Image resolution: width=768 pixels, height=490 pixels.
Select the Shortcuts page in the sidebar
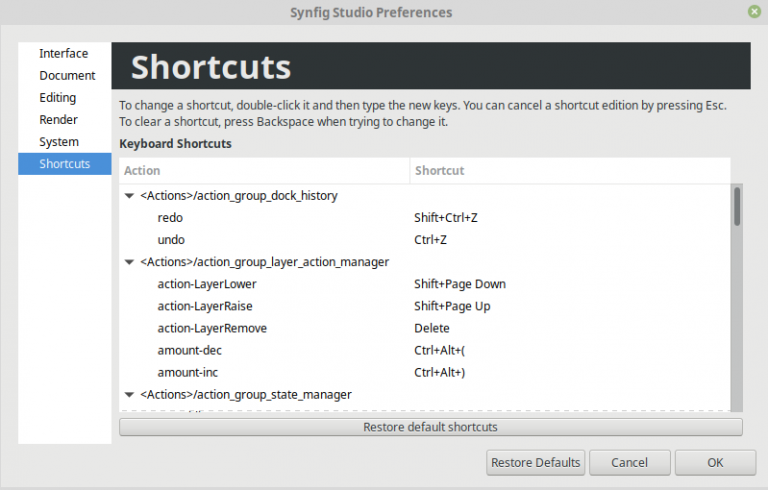point(64,164)
